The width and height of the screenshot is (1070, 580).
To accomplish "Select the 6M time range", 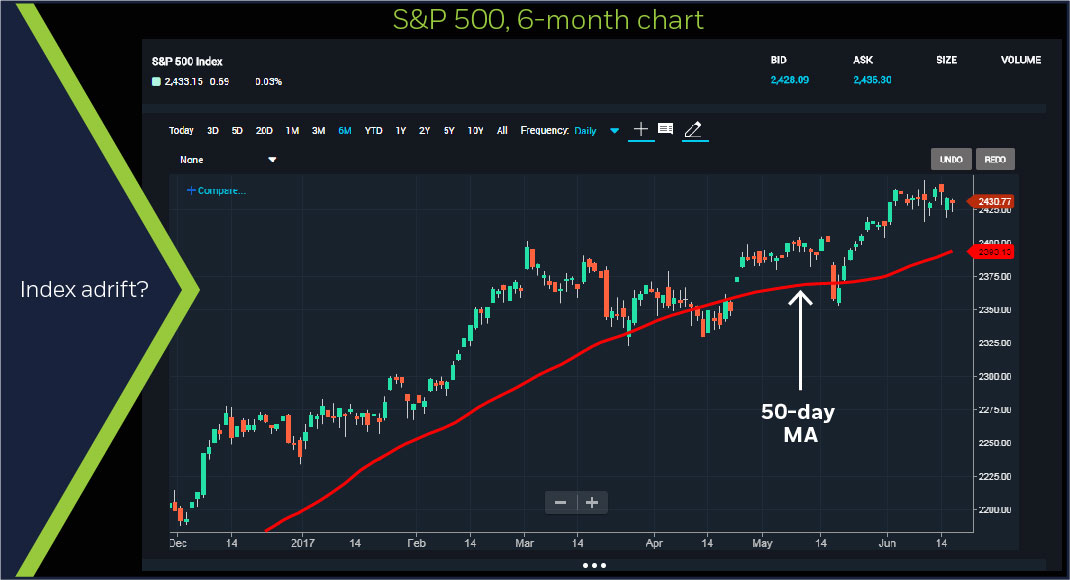I will [x=344, y=131].
